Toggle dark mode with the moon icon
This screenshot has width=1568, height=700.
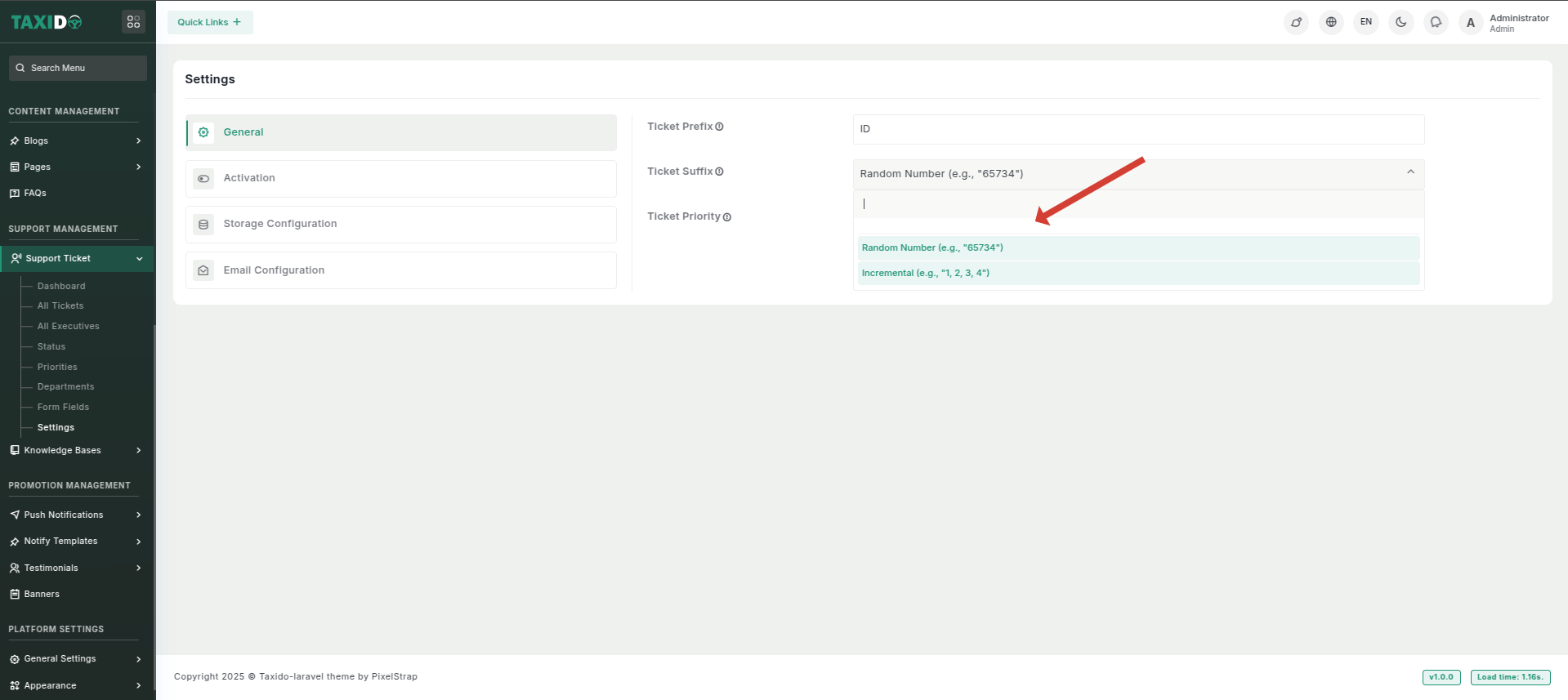point(1400,22)
